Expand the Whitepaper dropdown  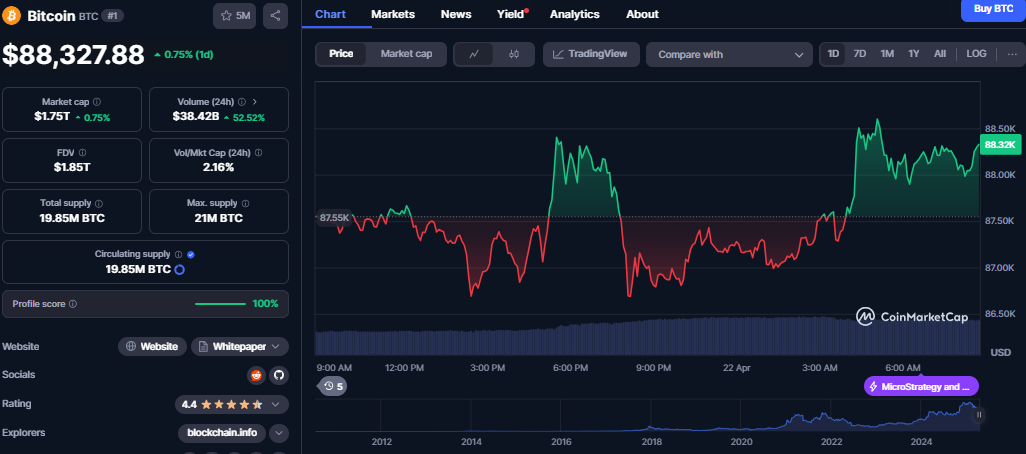240,346
